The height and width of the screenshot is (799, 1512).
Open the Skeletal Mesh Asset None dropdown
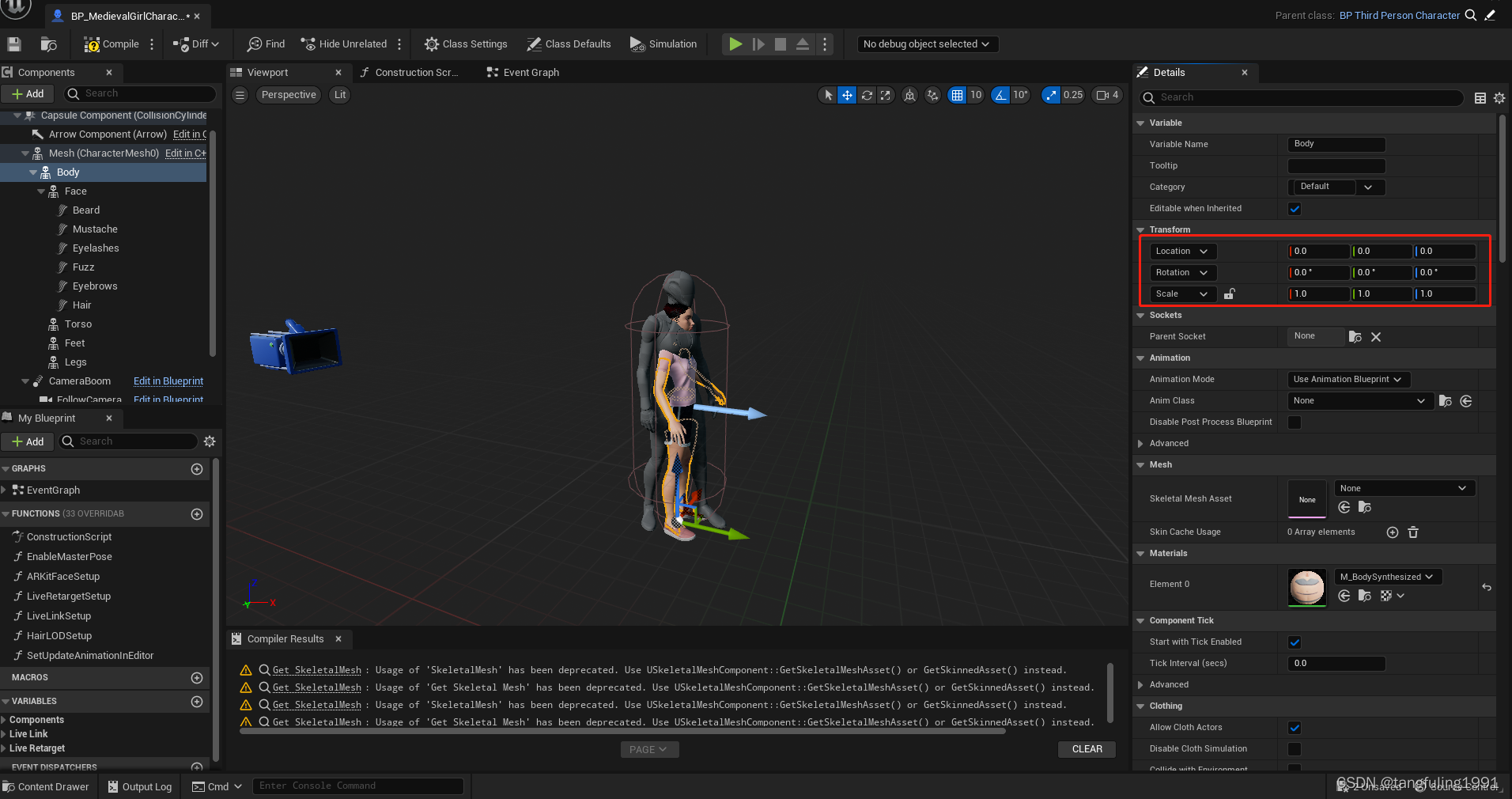pos(1404,488)
